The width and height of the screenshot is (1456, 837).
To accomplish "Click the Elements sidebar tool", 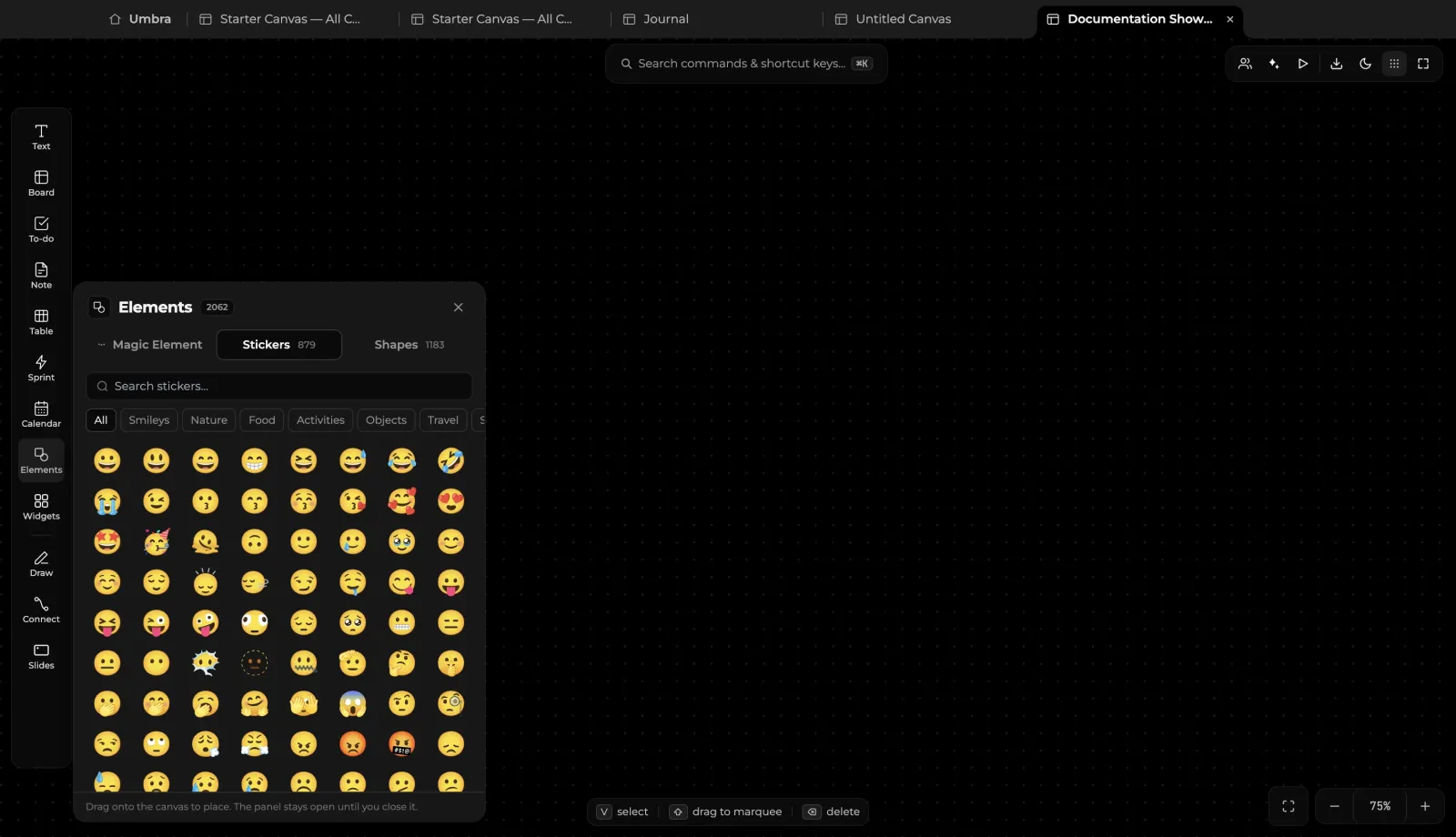I will point(41,460).
